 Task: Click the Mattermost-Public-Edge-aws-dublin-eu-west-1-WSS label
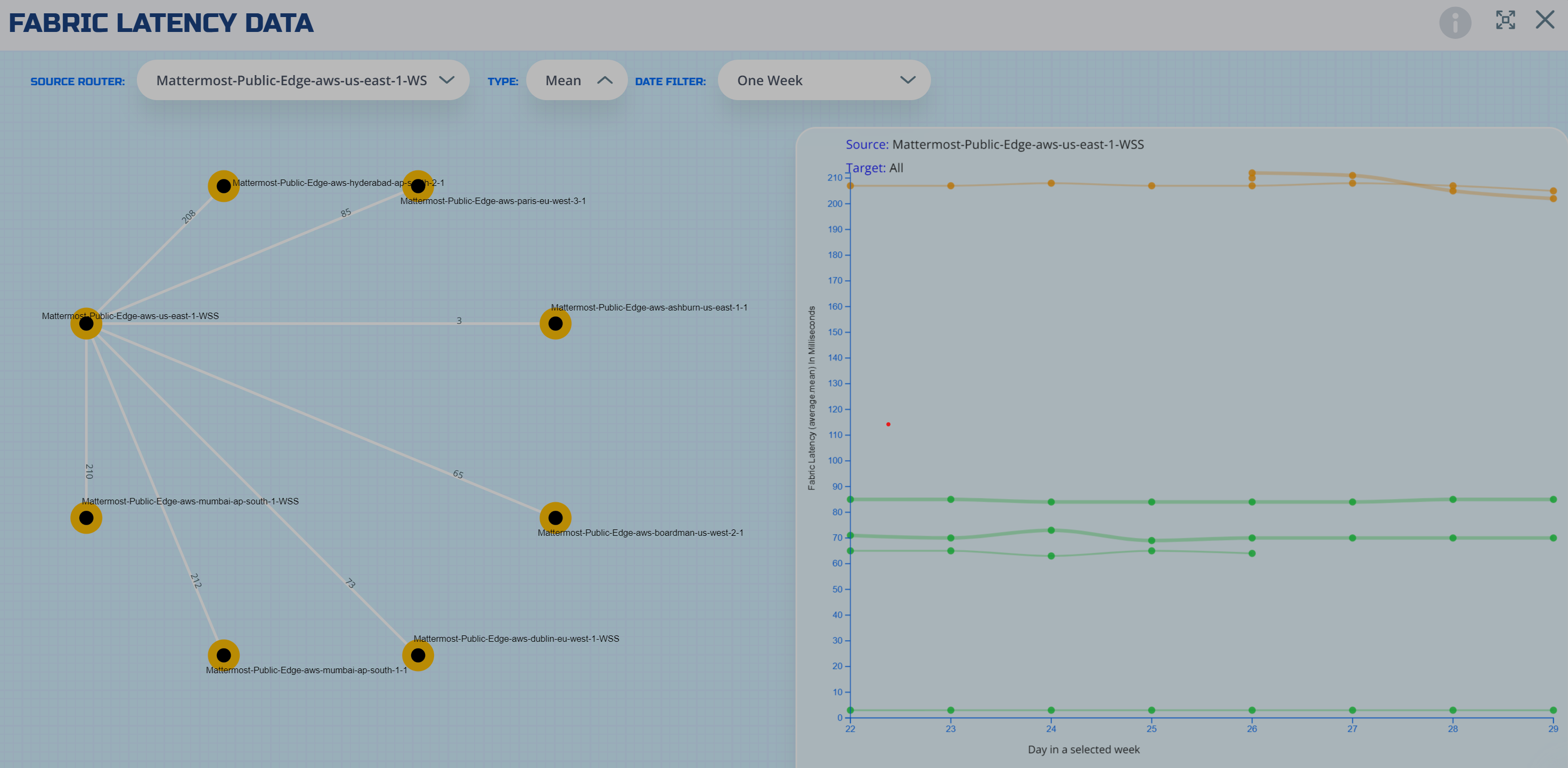pos(516,639)
